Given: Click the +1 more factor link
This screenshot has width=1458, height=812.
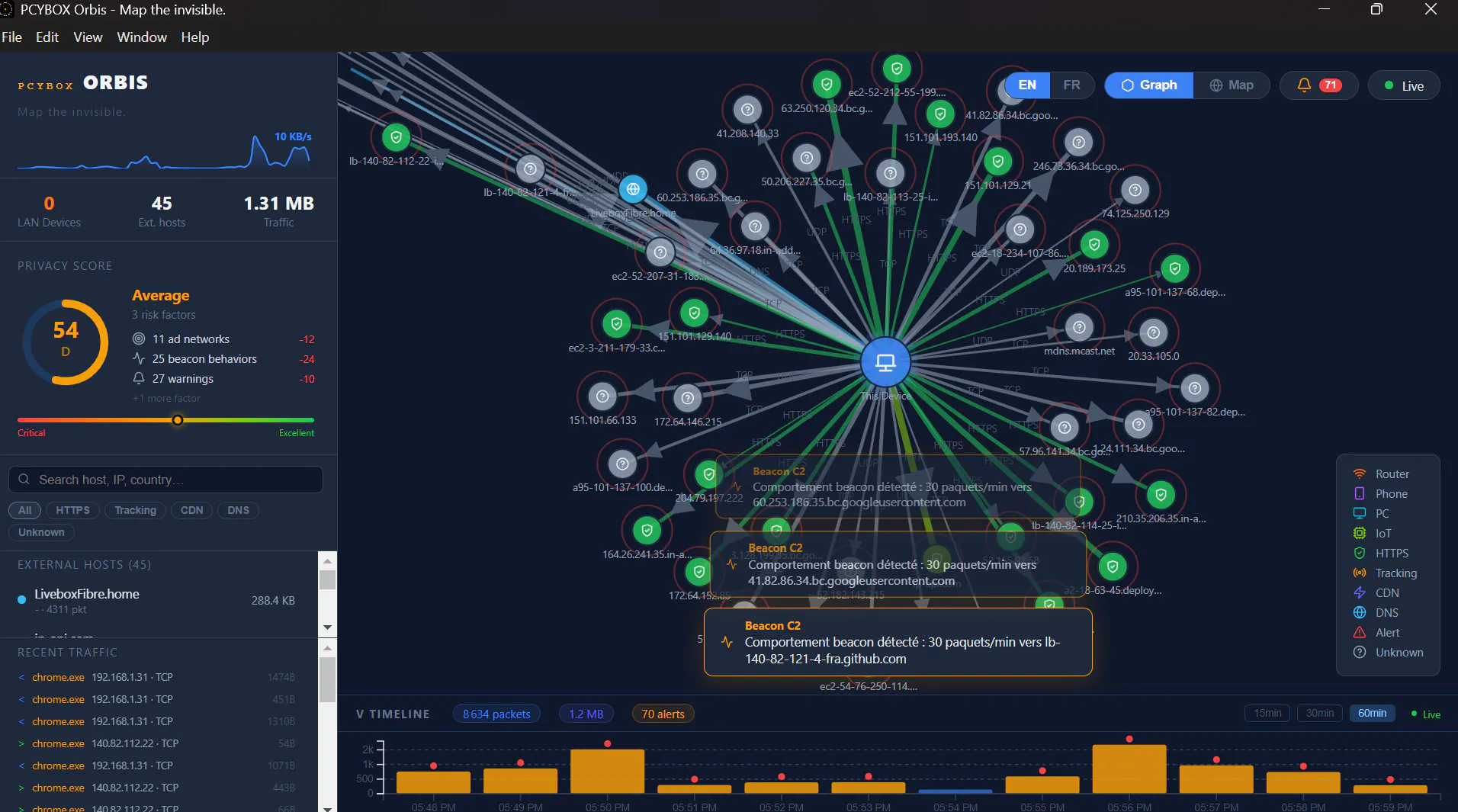Looking at the screenshot, I should [166, 399].
